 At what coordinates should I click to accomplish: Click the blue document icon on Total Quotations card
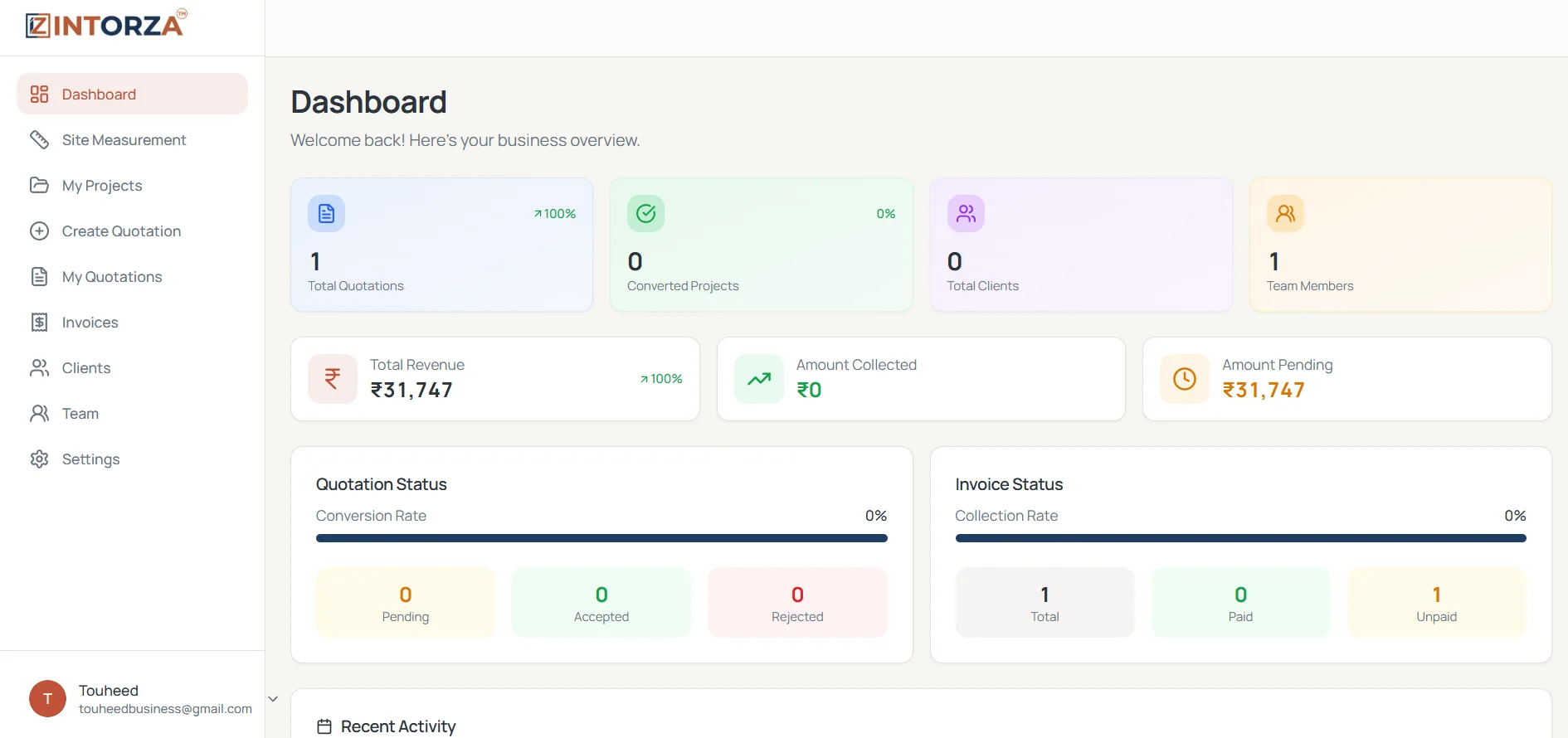coord(326,214)
